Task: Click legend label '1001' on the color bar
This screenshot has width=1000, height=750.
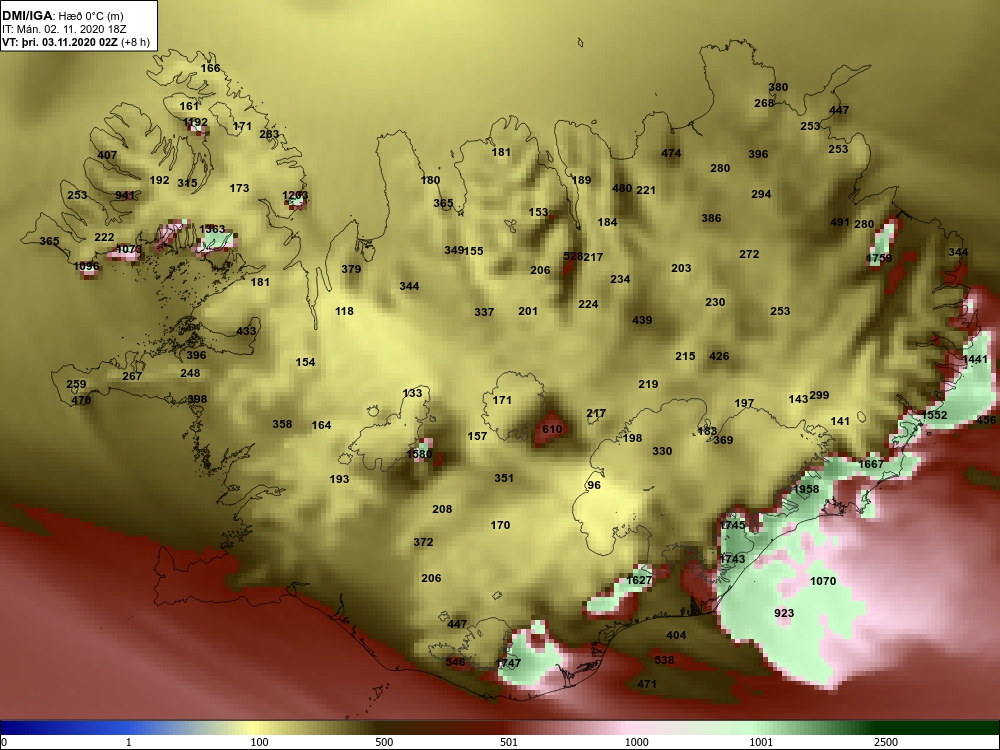Action: pos(761,742)
